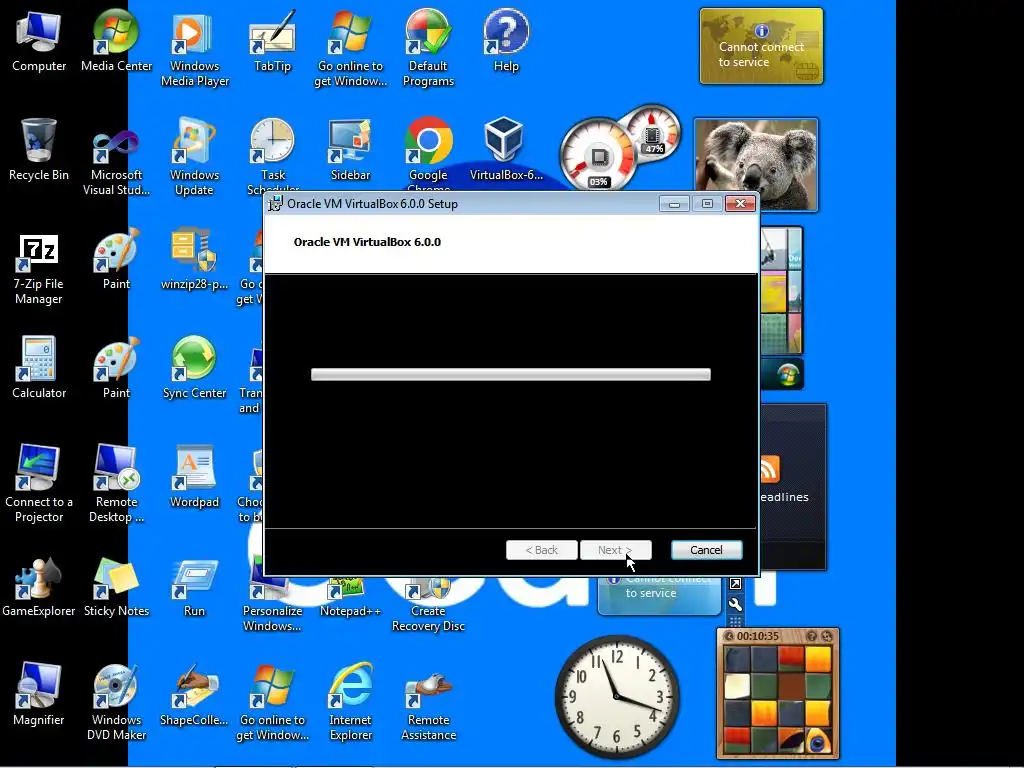Click the Windows Media Center gadget orb
Viewport: 1024px width, 768px height.
(x=788, y=374)
